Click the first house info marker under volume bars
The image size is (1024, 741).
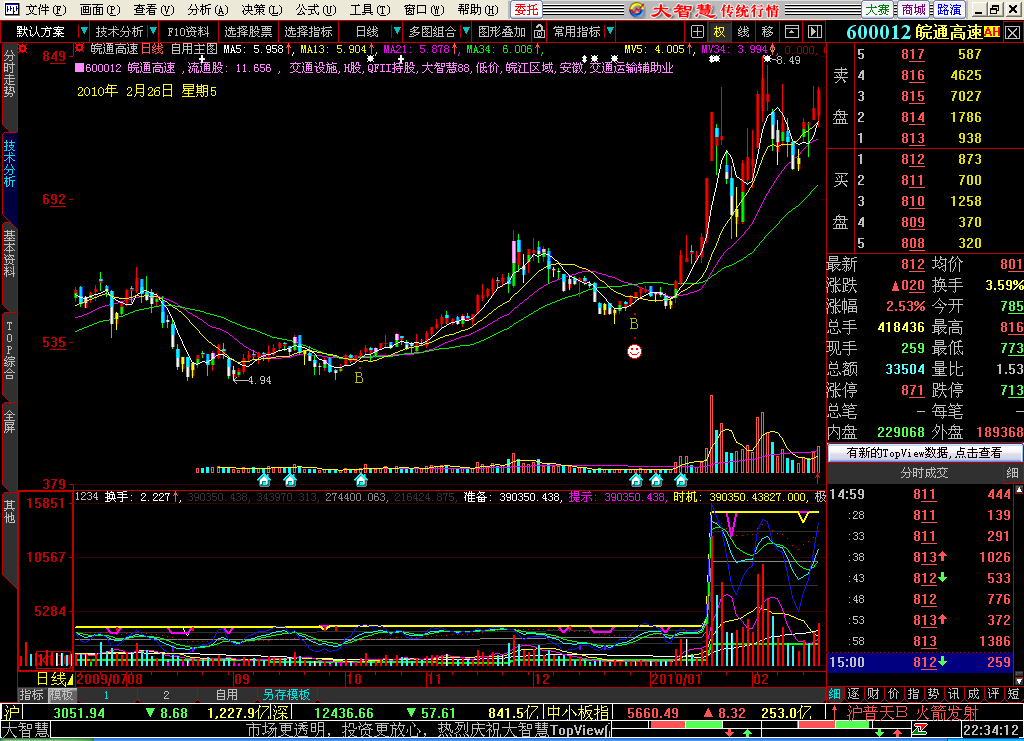pyautogui.click(x=264, y=481)
